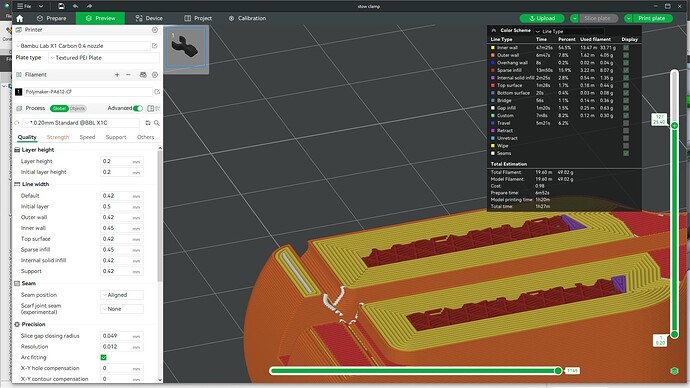The height and width of the screenshot is (388, 690).
Task: Toggle Seams display checkbox
Action: (626, 153)
